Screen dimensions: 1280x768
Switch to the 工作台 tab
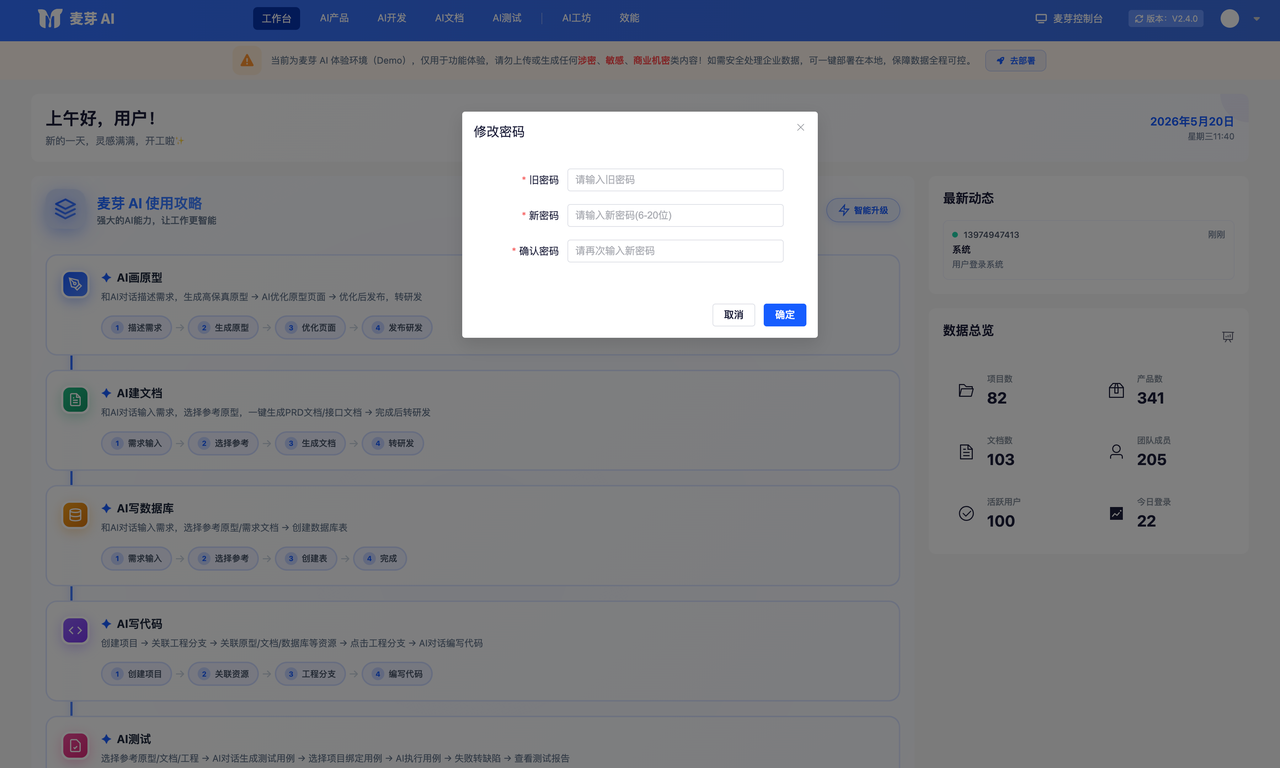pos(276,18)
